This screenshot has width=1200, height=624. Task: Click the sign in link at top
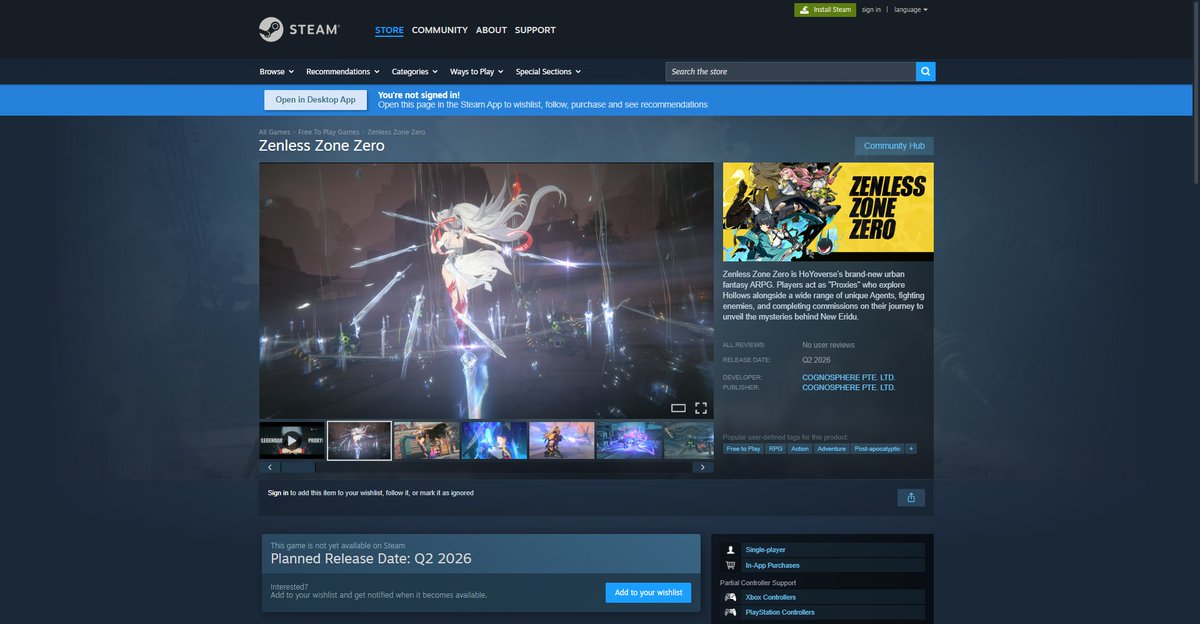pos(871,10)
